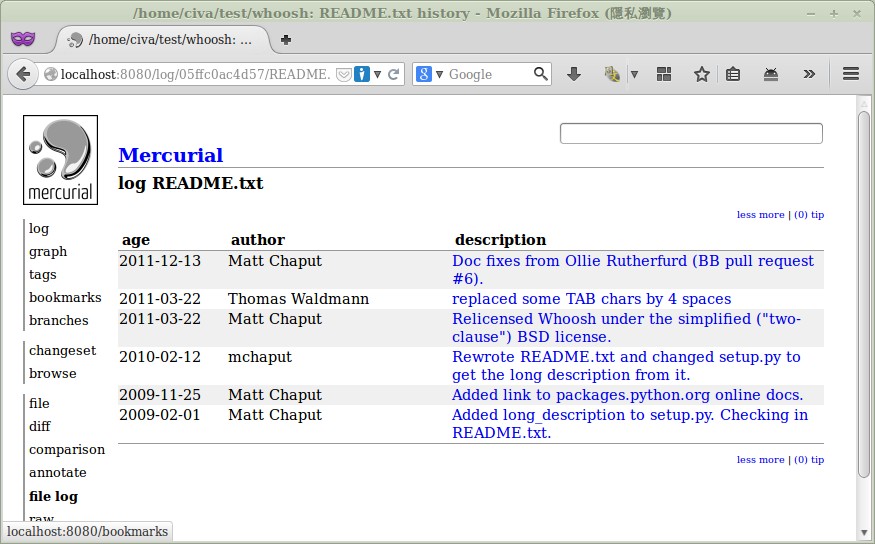The width and height of the screenshot is (875, 544).
Task: Open 'Relicensed Whoosh under the simplified' changeset
Action: (x=626, y=328)
